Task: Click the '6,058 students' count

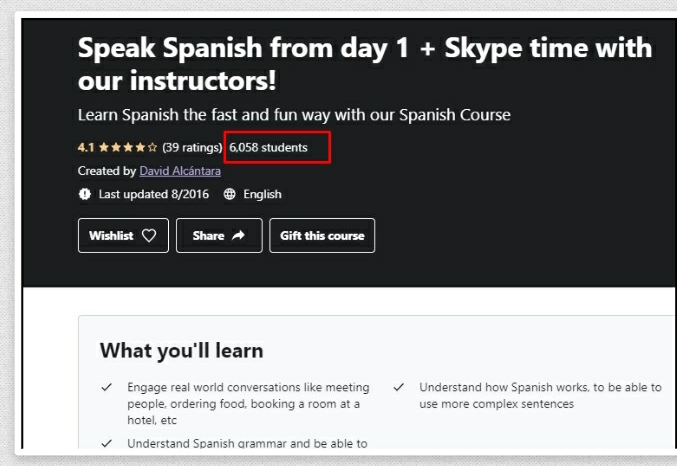Action: click(x=268, y=148)
